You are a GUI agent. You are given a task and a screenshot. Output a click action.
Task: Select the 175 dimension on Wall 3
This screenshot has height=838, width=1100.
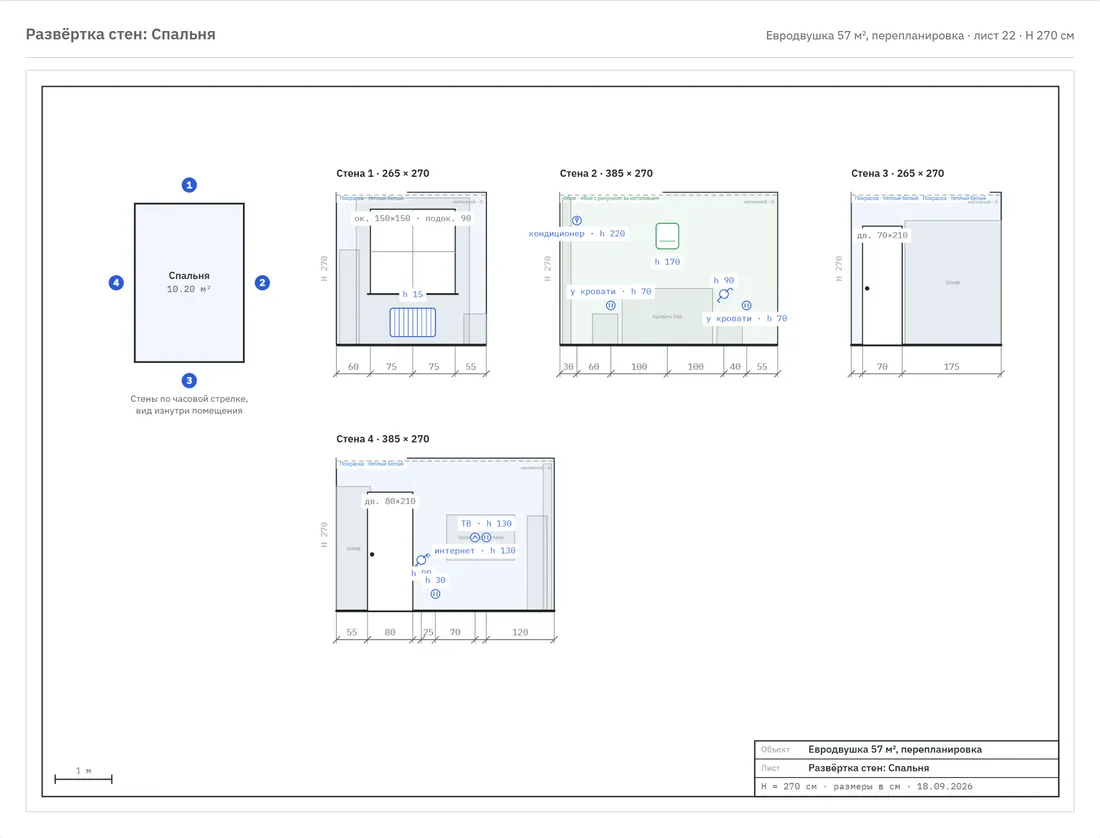[951, 367]
